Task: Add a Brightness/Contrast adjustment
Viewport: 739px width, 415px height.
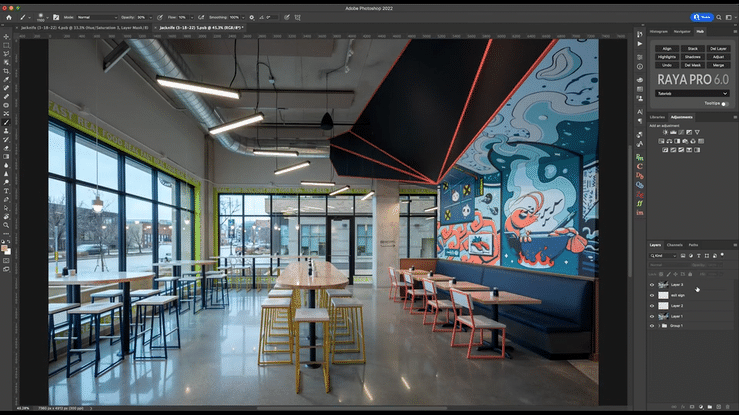Action: 665,132
